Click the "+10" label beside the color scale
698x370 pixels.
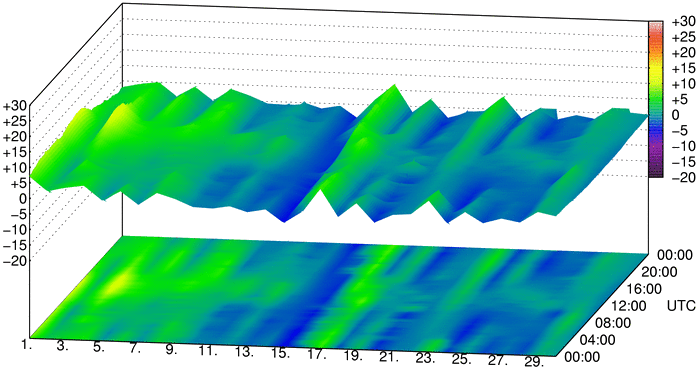pyautogui.click(x=683, y=84)
